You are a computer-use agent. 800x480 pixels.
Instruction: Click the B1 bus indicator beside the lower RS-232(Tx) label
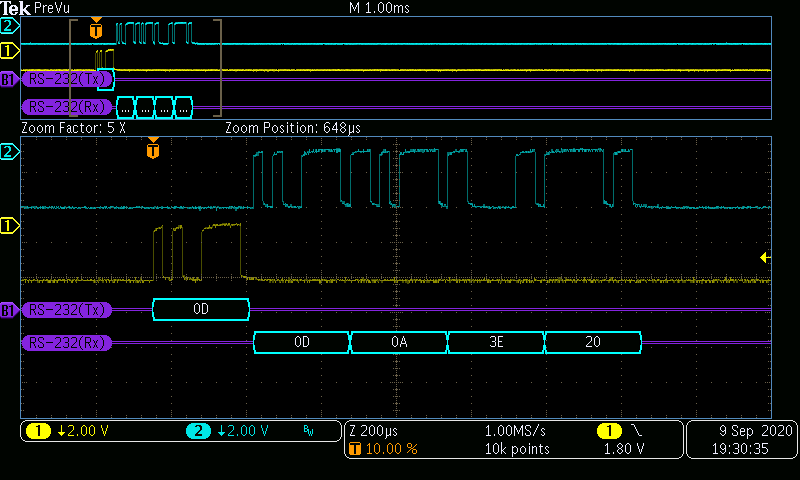click(10, 310)
